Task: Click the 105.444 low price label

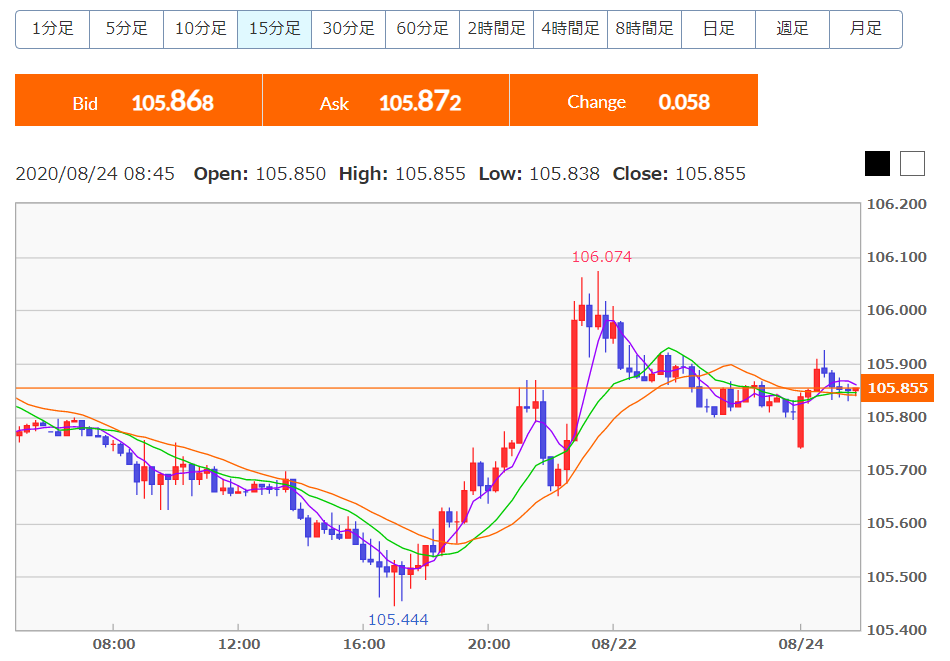Action: click(398, 620)
